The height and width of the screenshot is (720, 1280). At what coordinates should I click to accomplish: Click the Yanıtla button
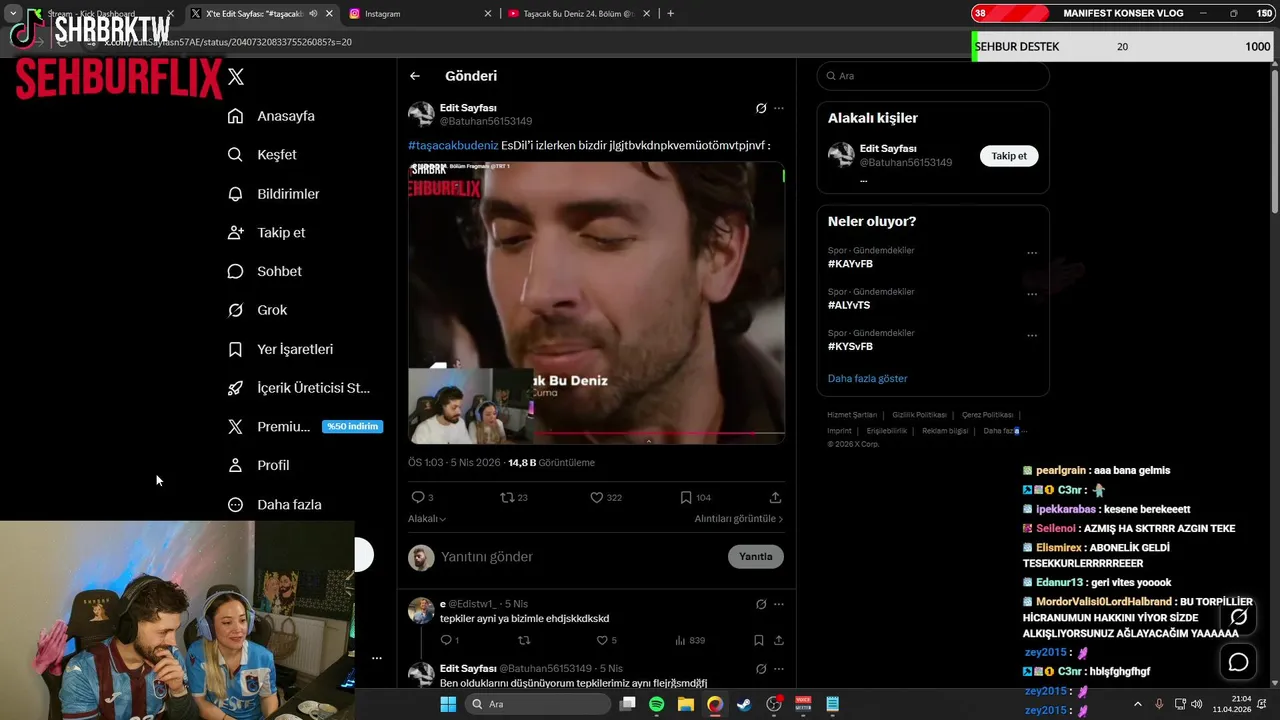(x=756, y=557)
